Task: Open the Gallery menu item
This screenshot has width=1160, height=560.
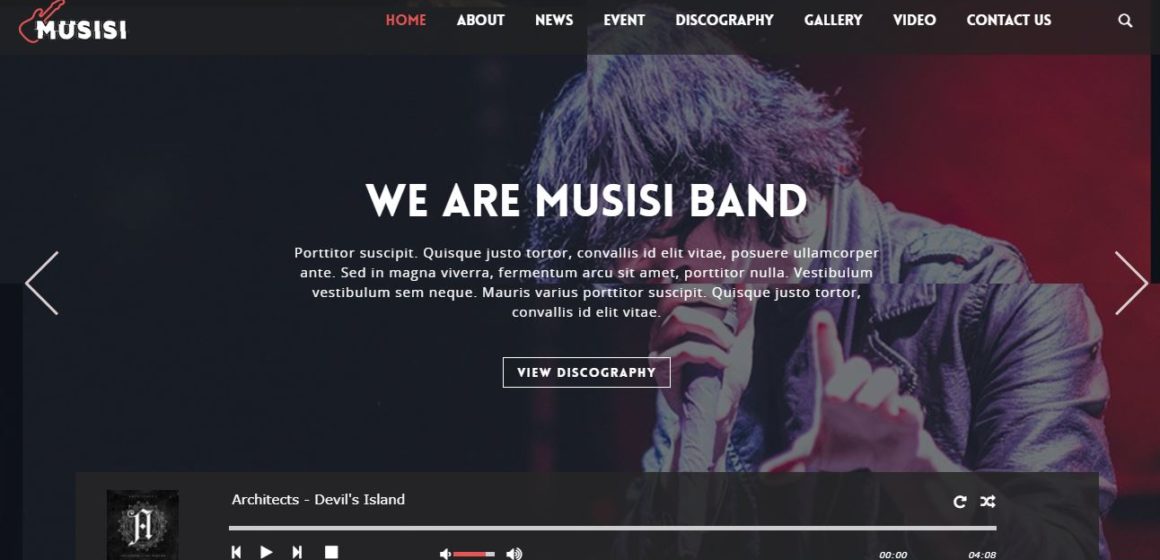Action: coord(833,21)
